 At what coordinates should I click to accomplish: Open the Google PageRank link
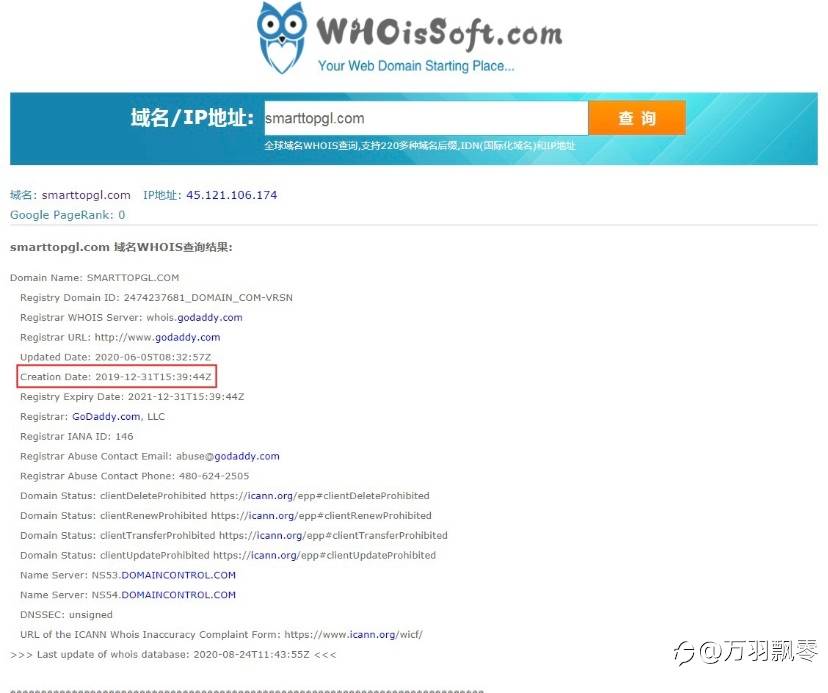68,215
